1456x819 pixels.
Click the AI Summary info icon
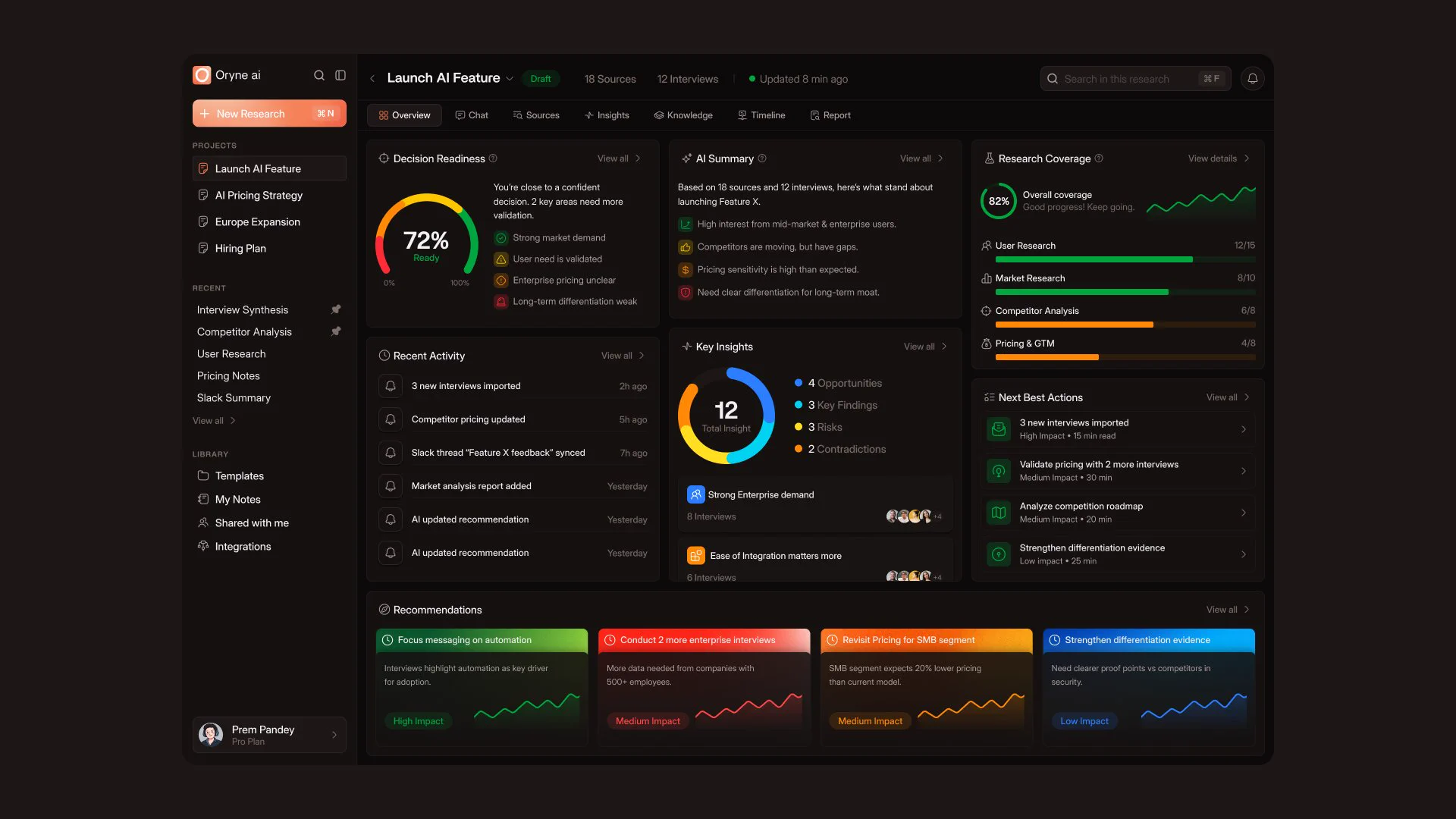(762, 158)
